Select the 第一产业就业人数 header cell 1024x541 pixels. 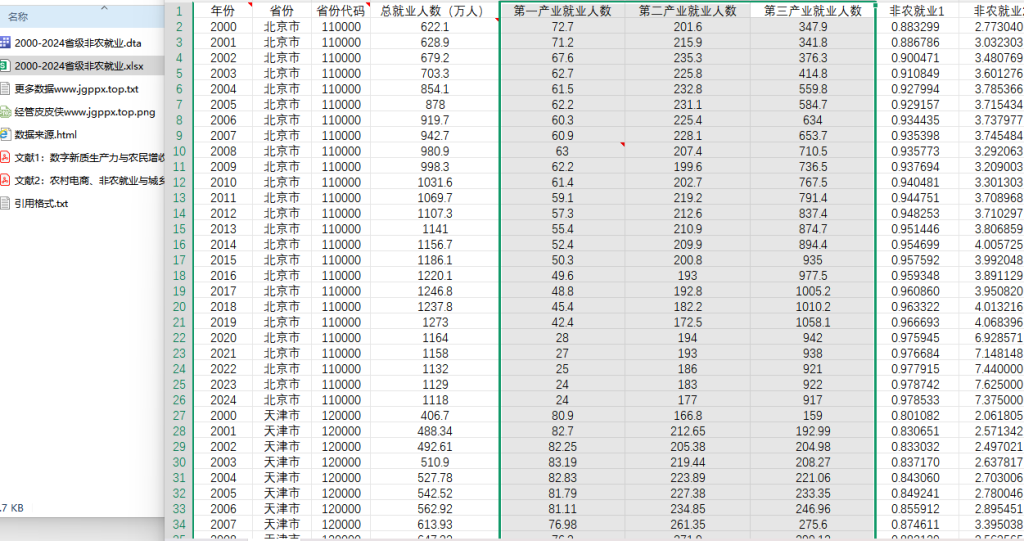[562, 10]
